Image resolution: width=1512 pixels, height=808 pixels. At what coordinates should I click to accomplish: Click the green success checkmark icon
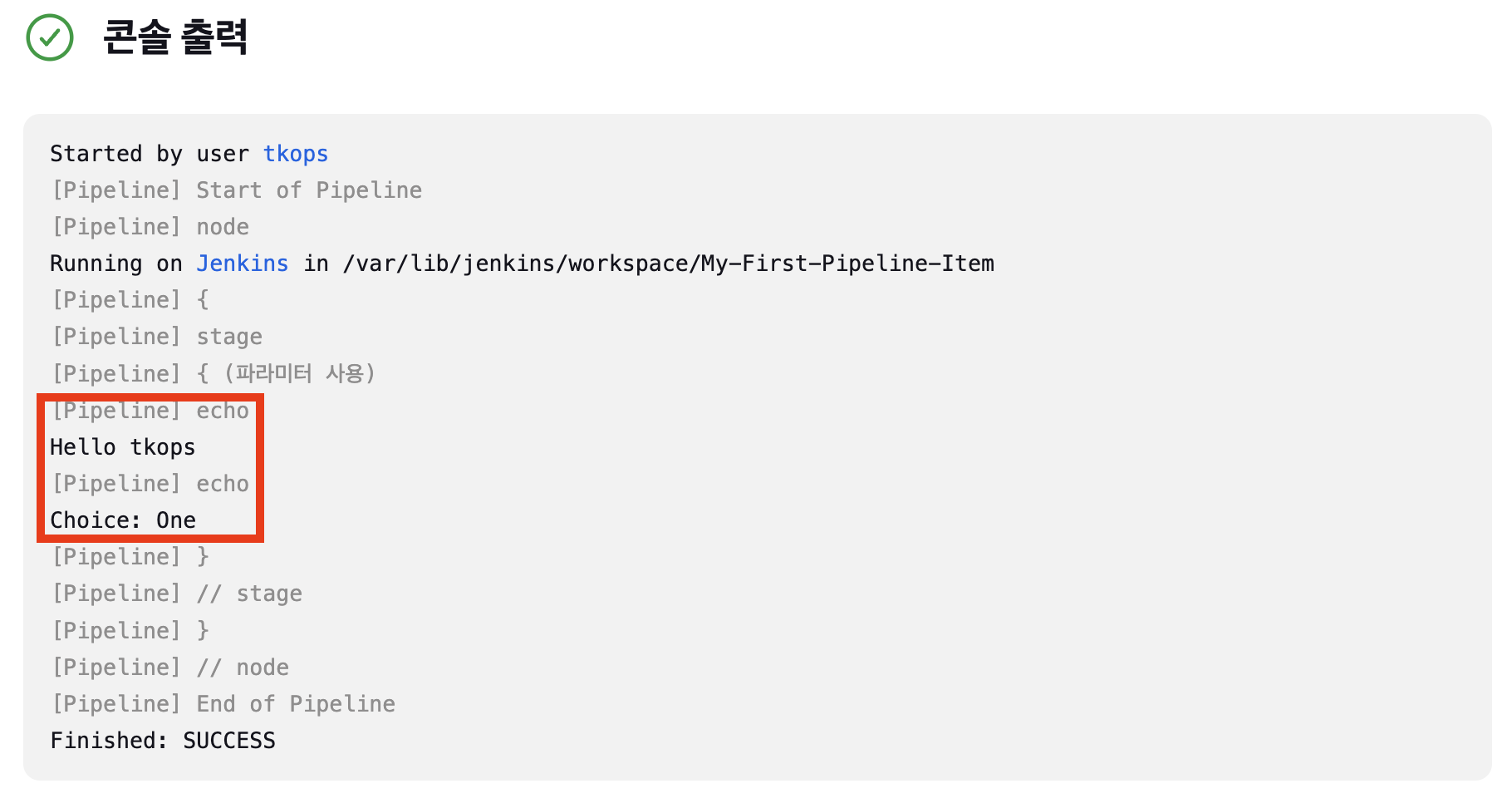50,37
